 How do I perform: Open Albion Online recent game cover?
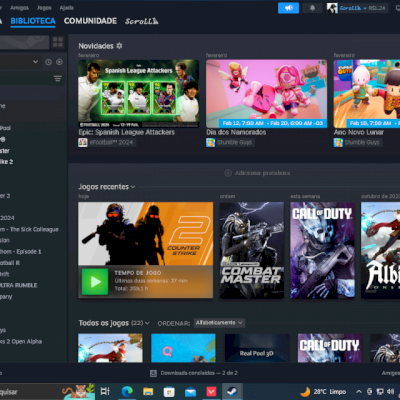click(380, 250)
